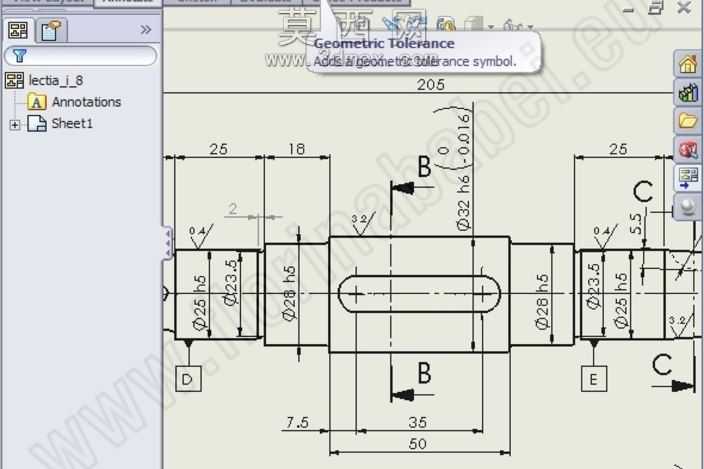Select the left 25 length dimension
This screenshot has height=469, width=704.
(x=219, y=149)
